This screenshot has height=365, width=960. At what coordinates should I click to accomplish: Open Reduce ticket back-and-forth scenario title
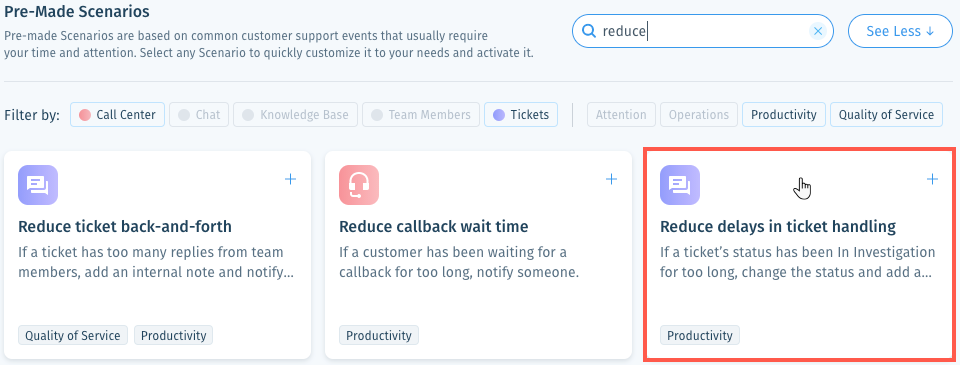point(125,227)
